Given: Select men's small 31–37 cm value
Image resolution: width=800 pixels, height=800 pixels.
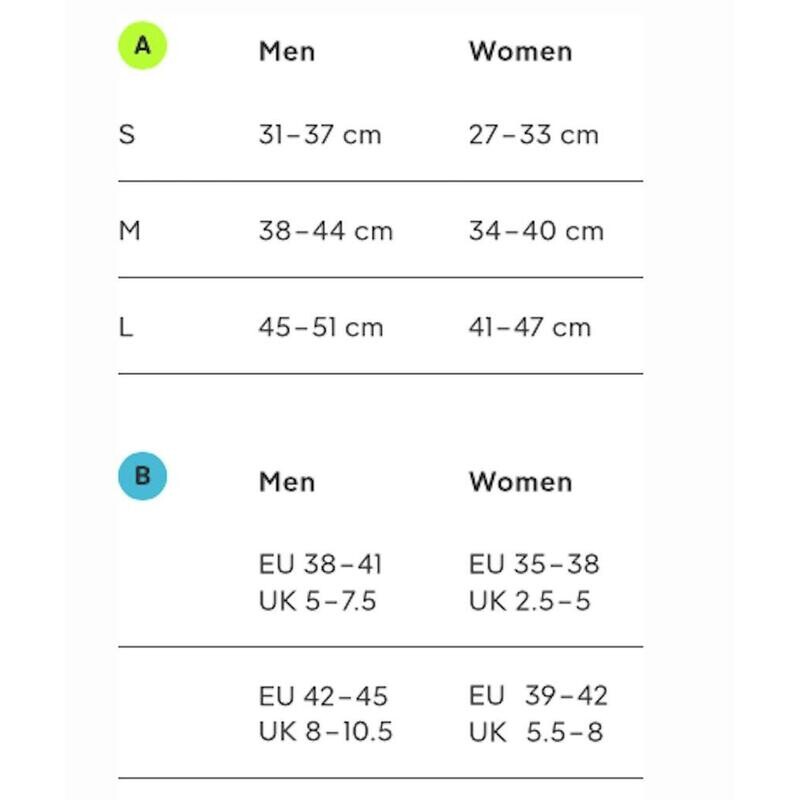Looking at the screenshot, I should tap(320, 135).
